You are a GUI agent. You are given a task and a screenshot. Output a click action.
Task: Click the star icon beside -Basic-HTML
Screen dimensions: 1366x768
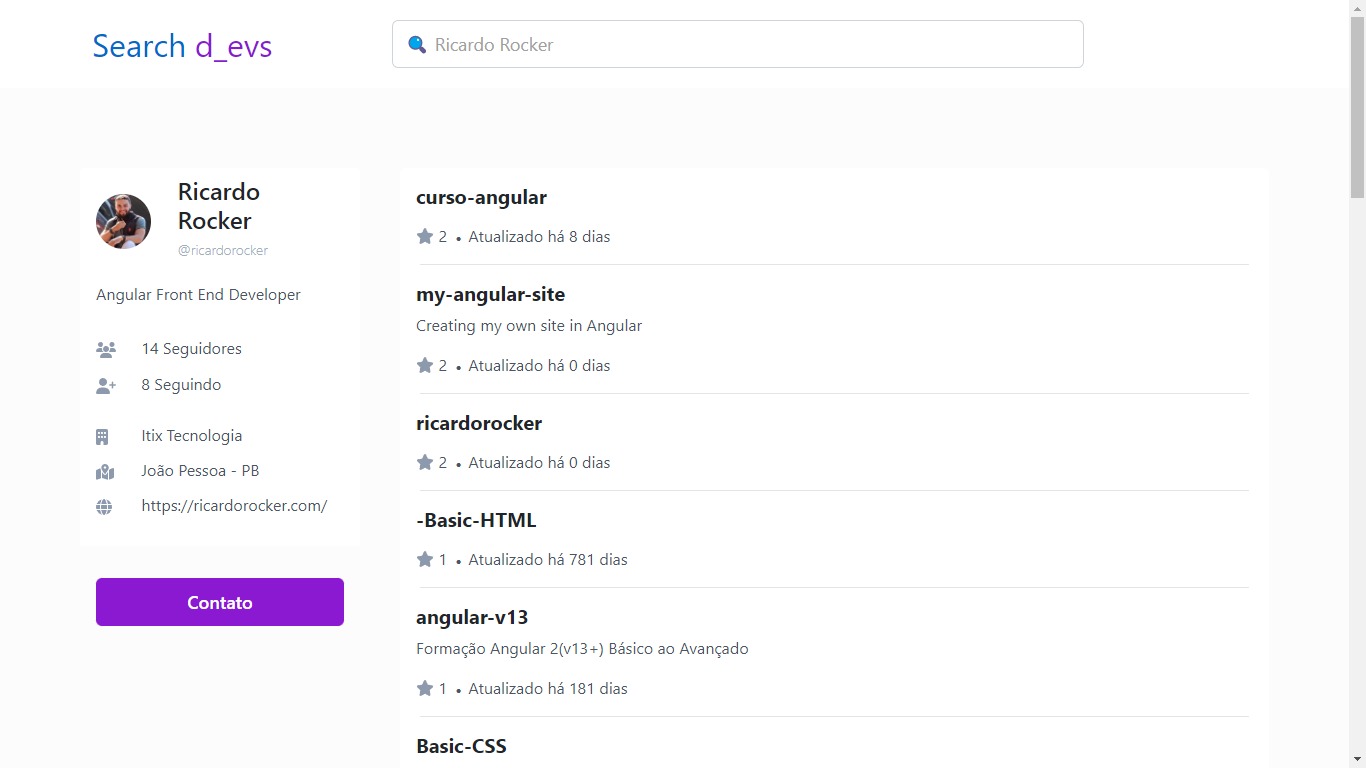pos(423,559)
